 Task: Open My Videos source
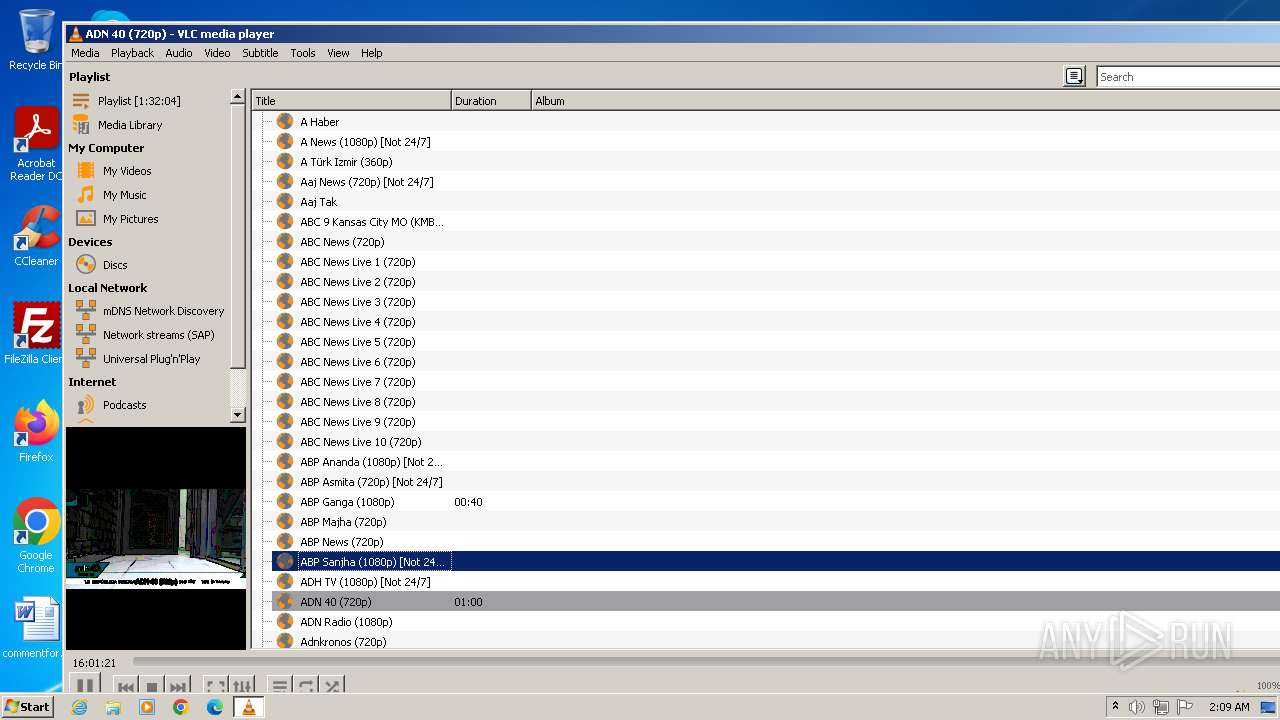coord(127,171)
